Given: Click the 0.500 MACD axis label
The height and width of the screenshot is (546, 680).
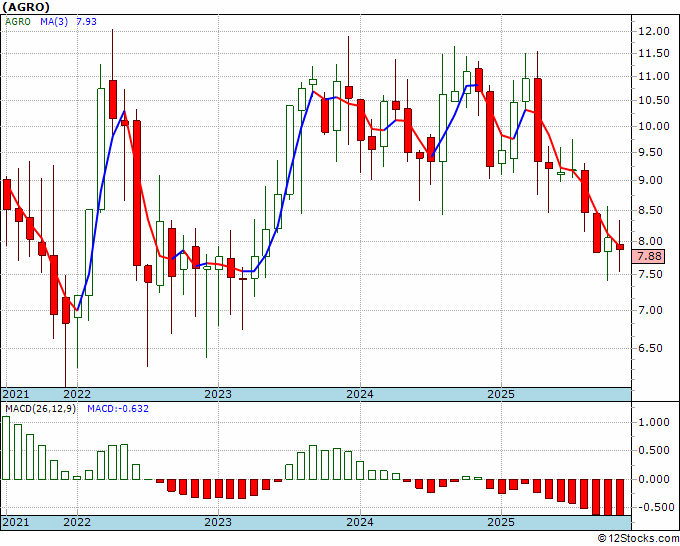Looking at the screenshot, I should tap(654, 451).
